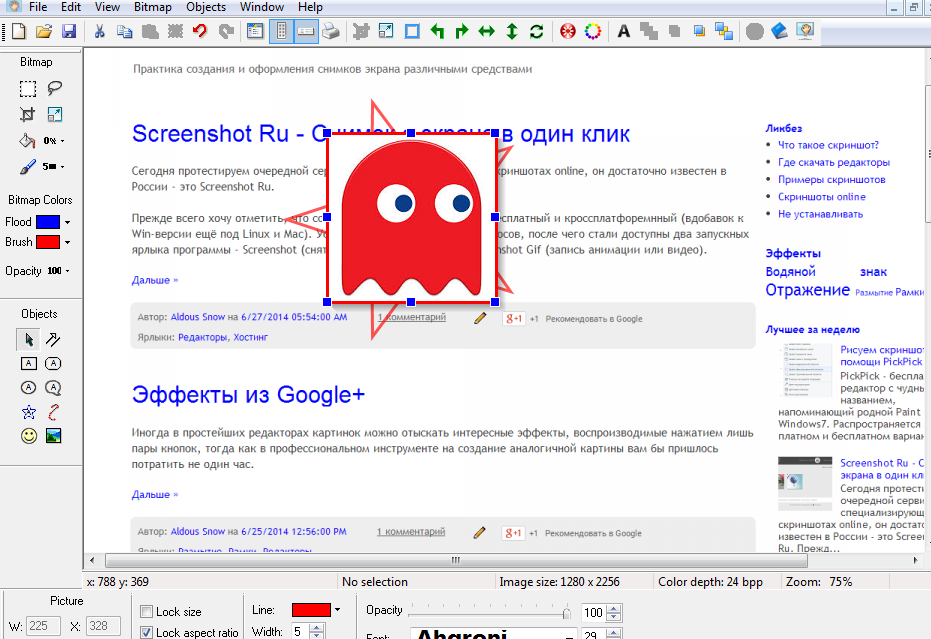Rotate right with the green arrow

tap(461, 31)
